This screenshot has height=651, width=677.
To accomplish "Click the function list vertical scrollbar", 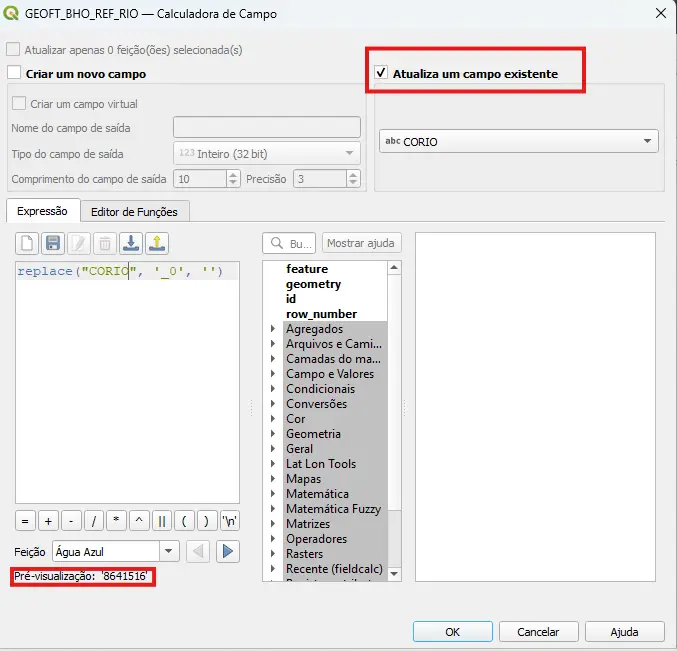I will coord(394,420).
